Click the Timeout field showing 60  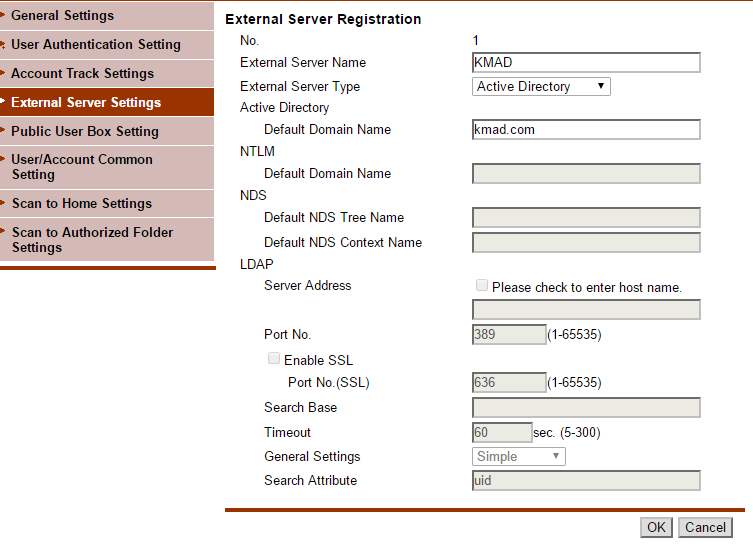[502, 432]
